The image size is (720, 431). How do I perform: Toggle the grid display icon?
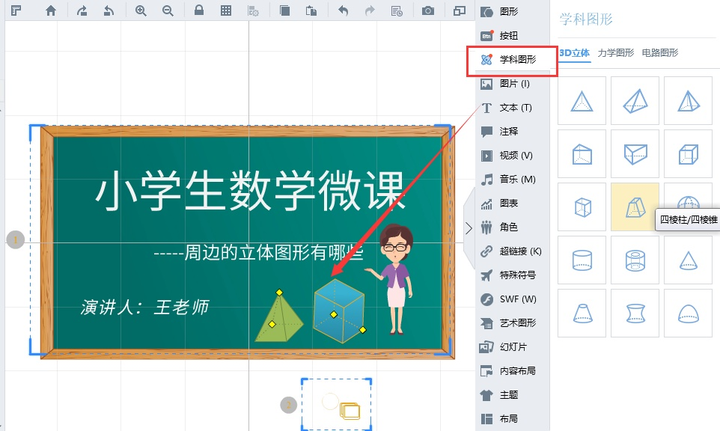(226, 11)
